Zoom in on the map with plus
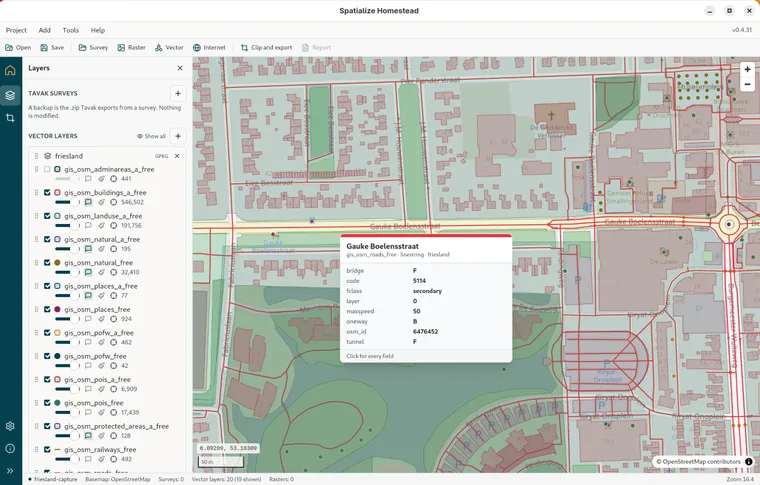Viewport: 760px width, 485px height. coord(747,69)
